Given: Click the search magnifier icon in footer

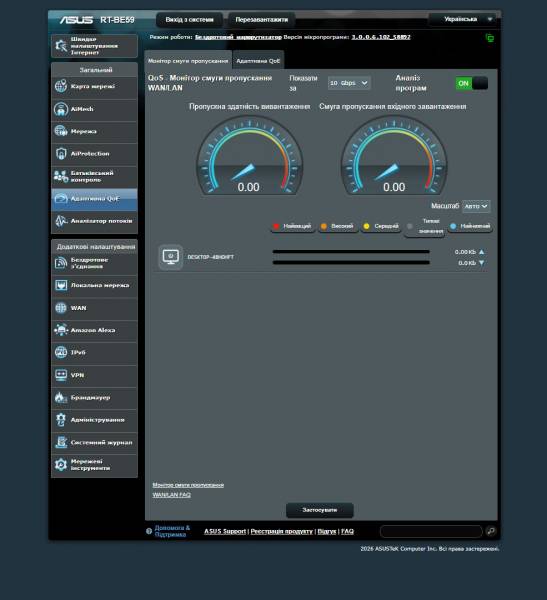Looking at the screenshot, I should [491, 531].
